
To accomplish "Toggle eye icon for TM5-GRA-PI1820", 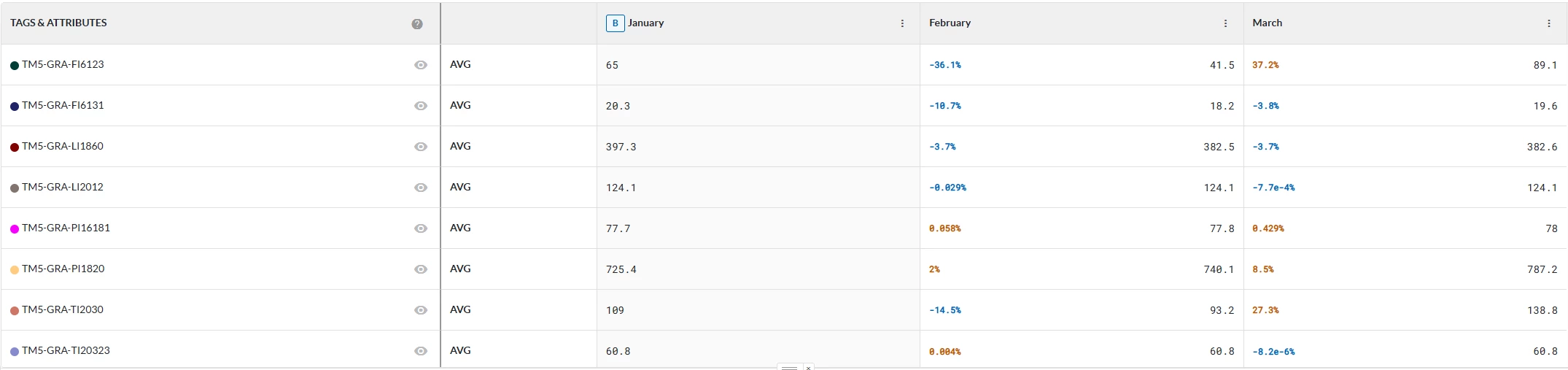I will 421,269.
